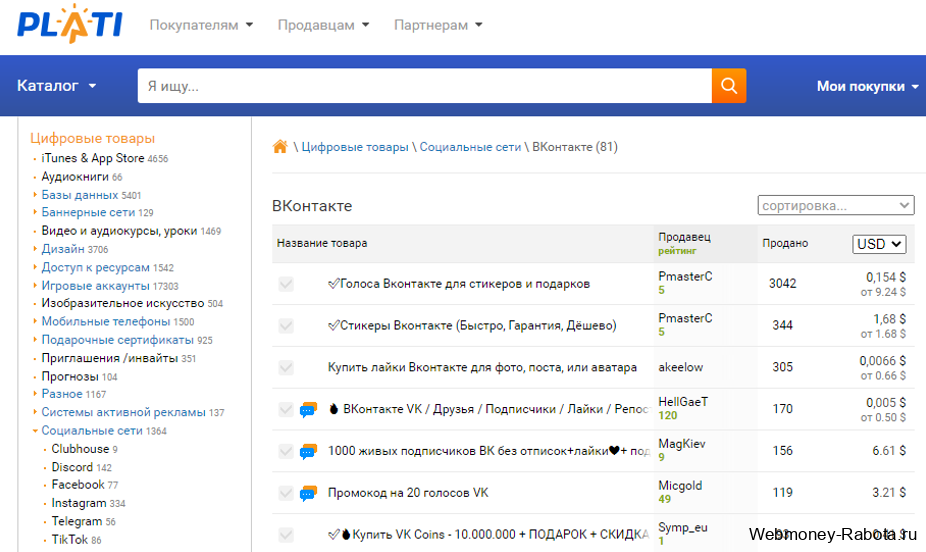Open Facebook subcategory

(78, 485)
